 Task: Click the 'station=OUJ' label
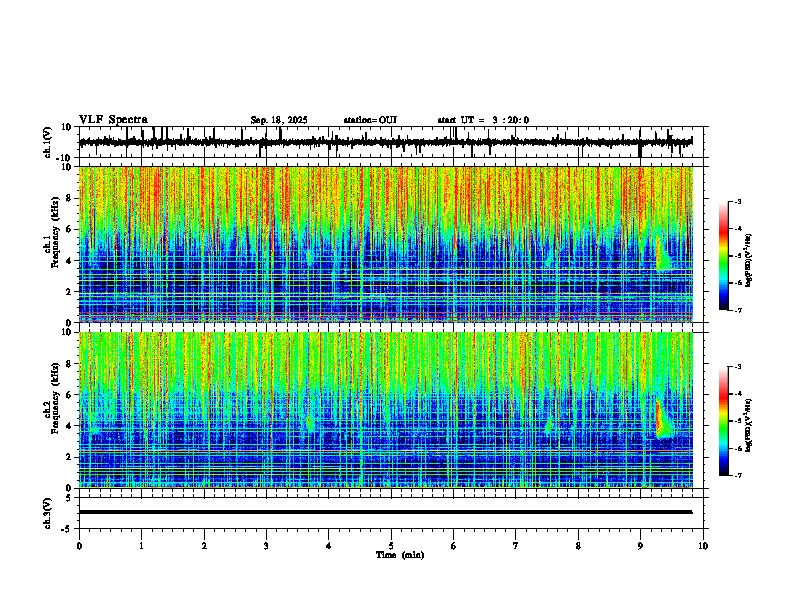[370, 120]
